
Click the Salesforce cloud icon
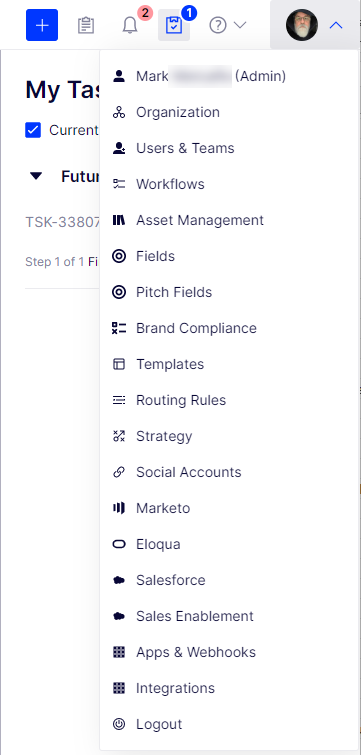119,580
